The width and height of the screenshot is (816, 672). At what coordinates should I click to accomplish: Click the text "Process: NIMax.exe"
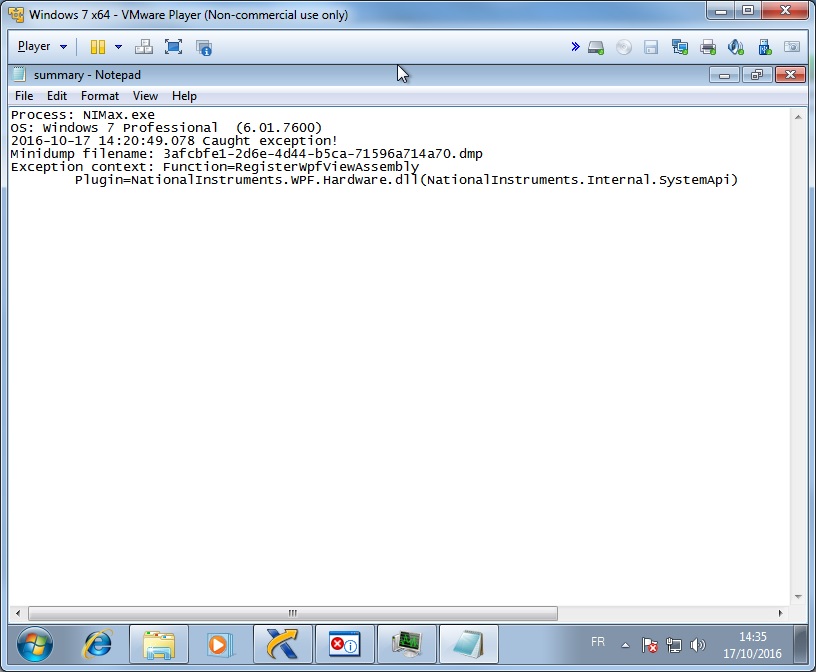click(x=83, y=115)
